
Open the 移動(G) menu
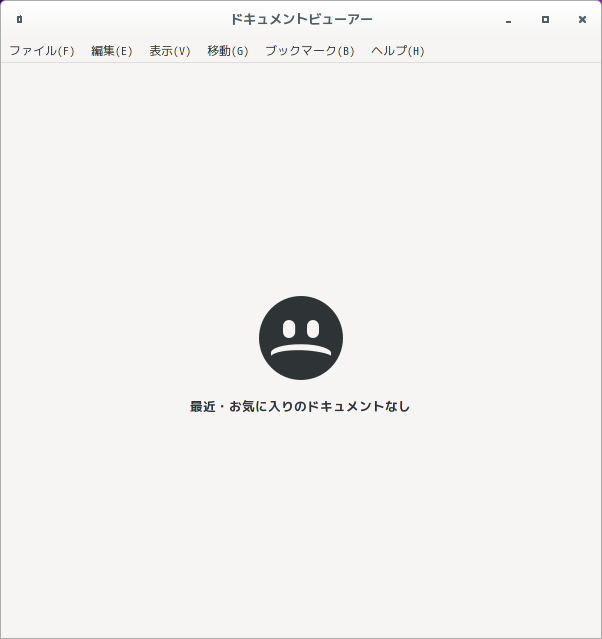(x=227, y=51)
